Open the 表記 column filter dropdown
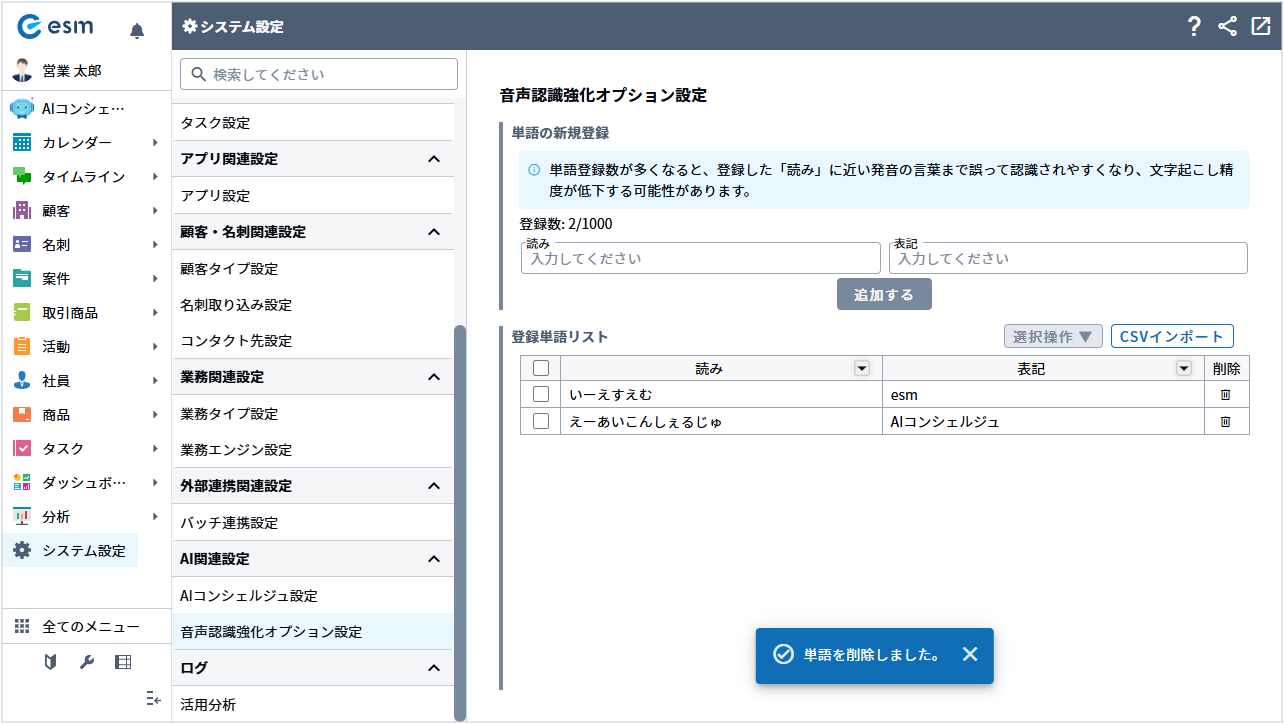 1184,368
